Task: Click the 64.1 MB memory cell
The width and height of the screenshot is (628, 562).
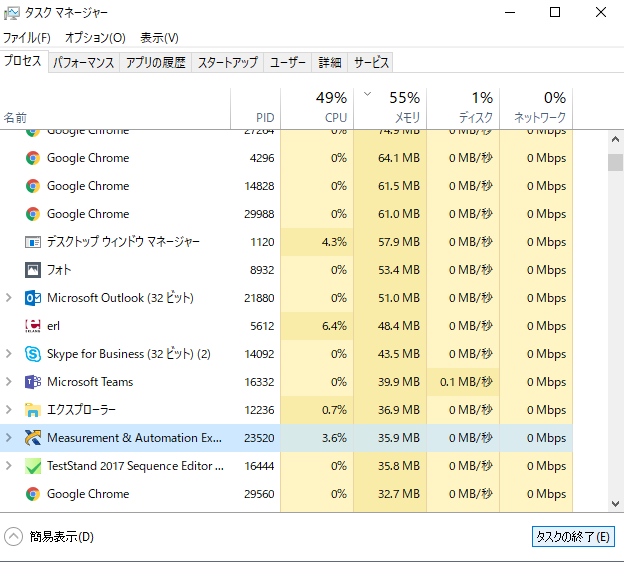Action: (x=390, y=158)
